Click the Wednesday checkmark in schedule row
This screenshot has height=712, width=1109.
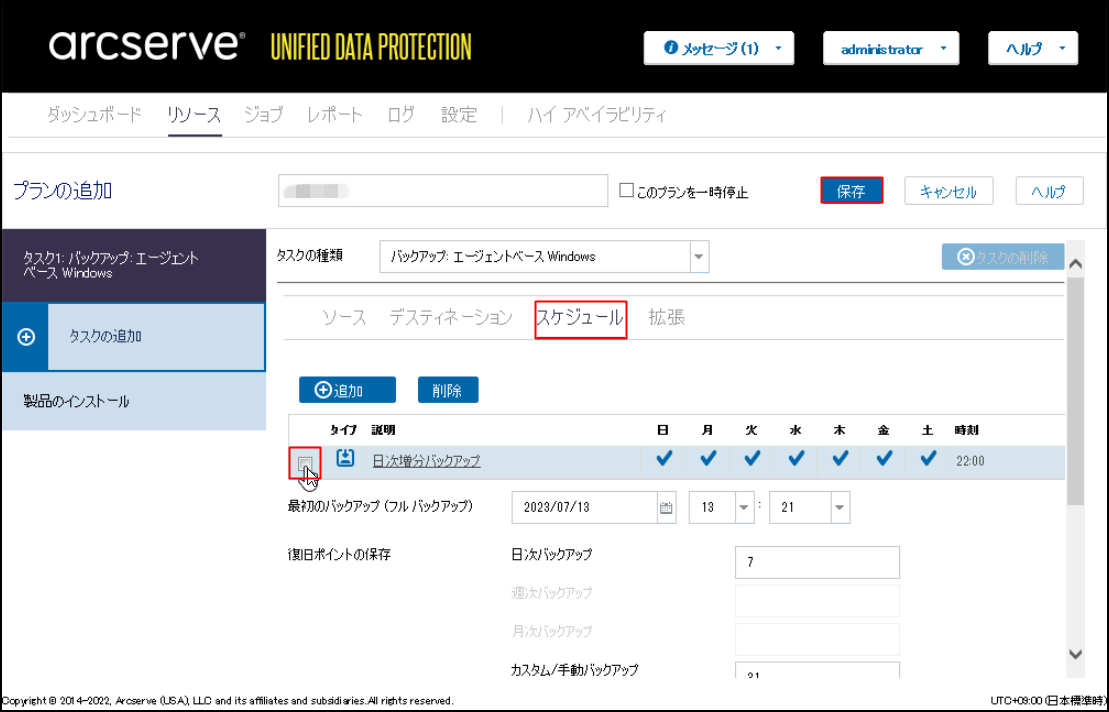coord(796,459)
